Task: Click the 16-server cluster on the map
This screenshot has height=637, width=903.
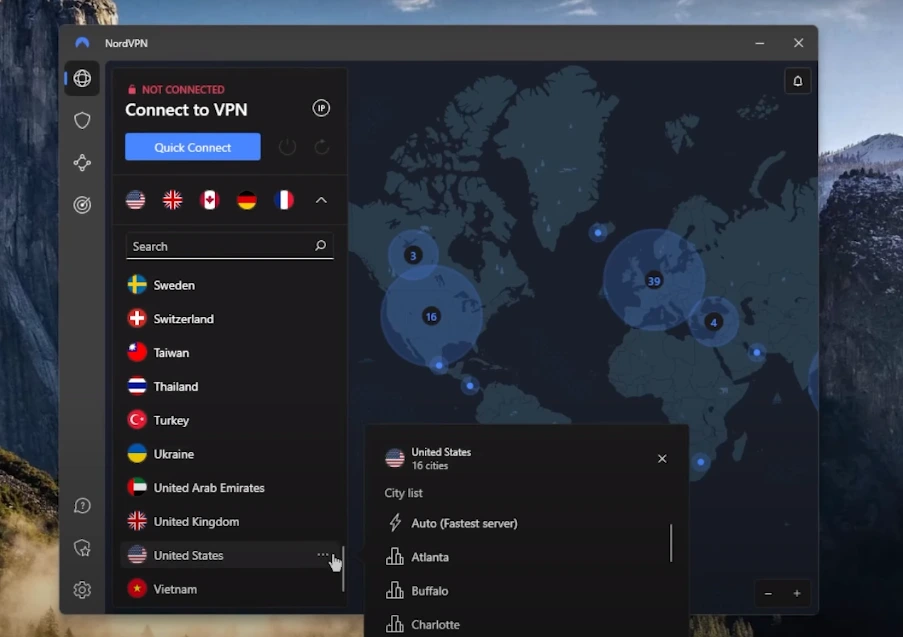Action: click(x=431, y=316)
